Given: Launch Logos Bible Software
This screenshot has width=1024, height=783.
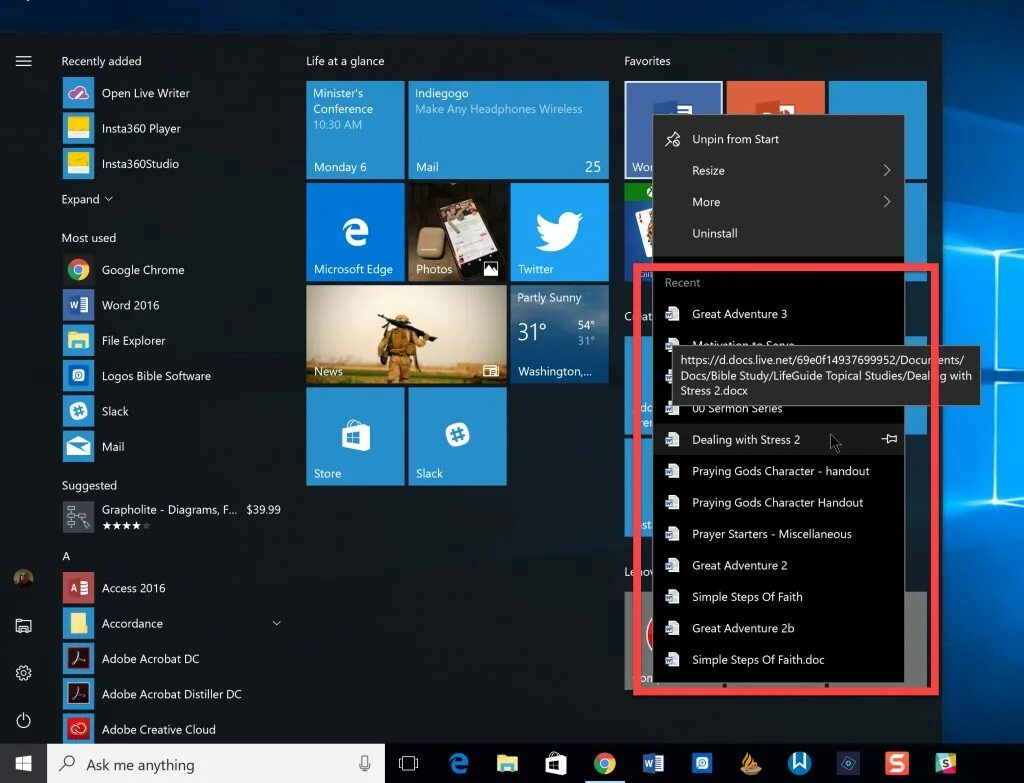Looking at the screenshot, I should [172, 376].
